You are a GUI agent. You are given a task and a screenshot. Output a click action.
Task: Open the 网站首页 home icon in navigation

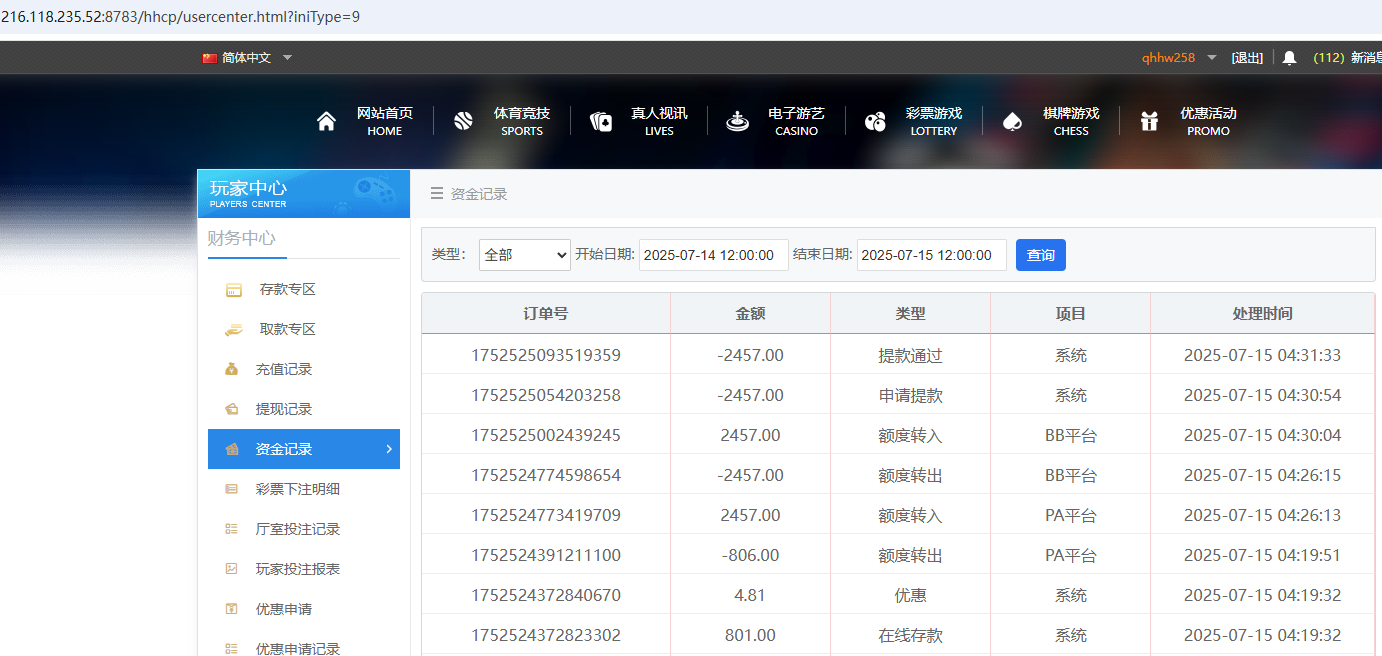point(325,119)
